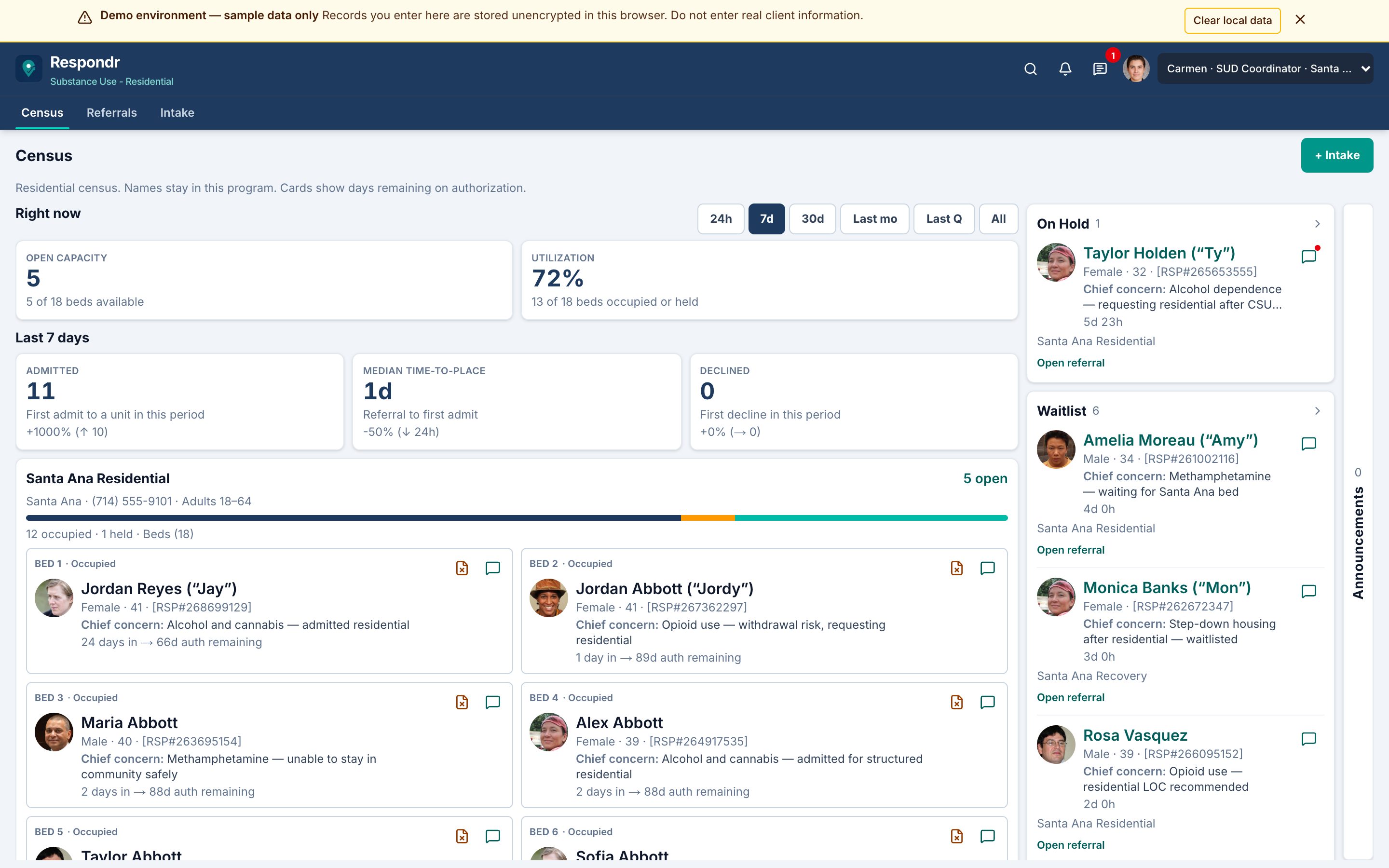The width and height of the screenshot is (1389, 868).
Task: Select the Last mo time range
Action: click(x=875, y=219)
